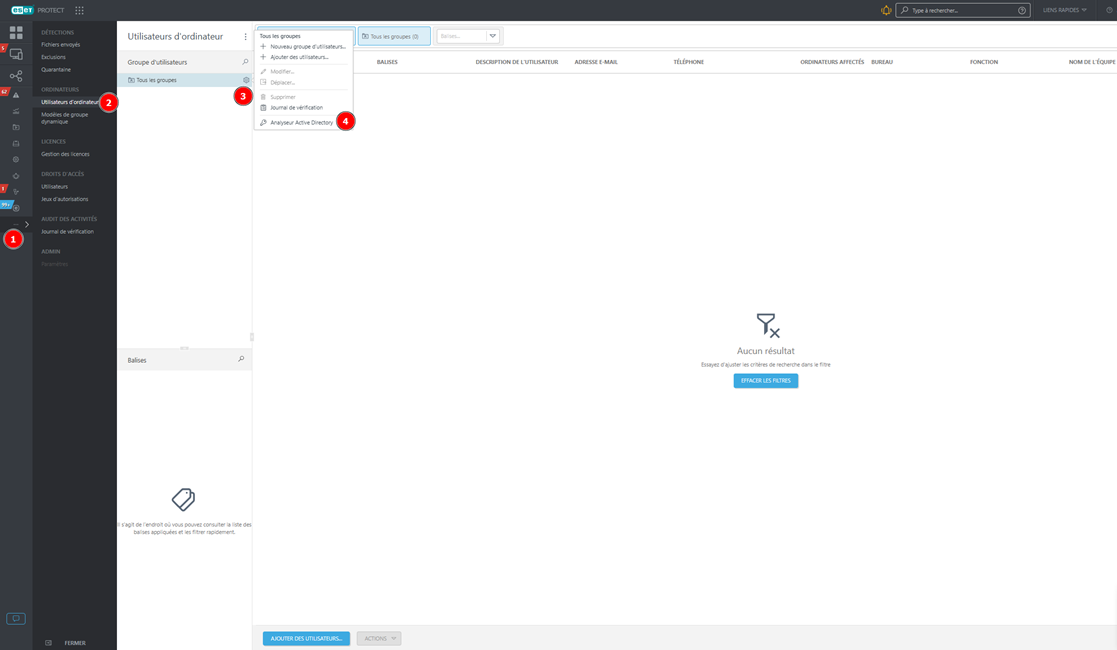Expand the LIENS RAPIDES dropdown
Viewport: 1117px width, 650px height.
click(x=1064, y=10)
